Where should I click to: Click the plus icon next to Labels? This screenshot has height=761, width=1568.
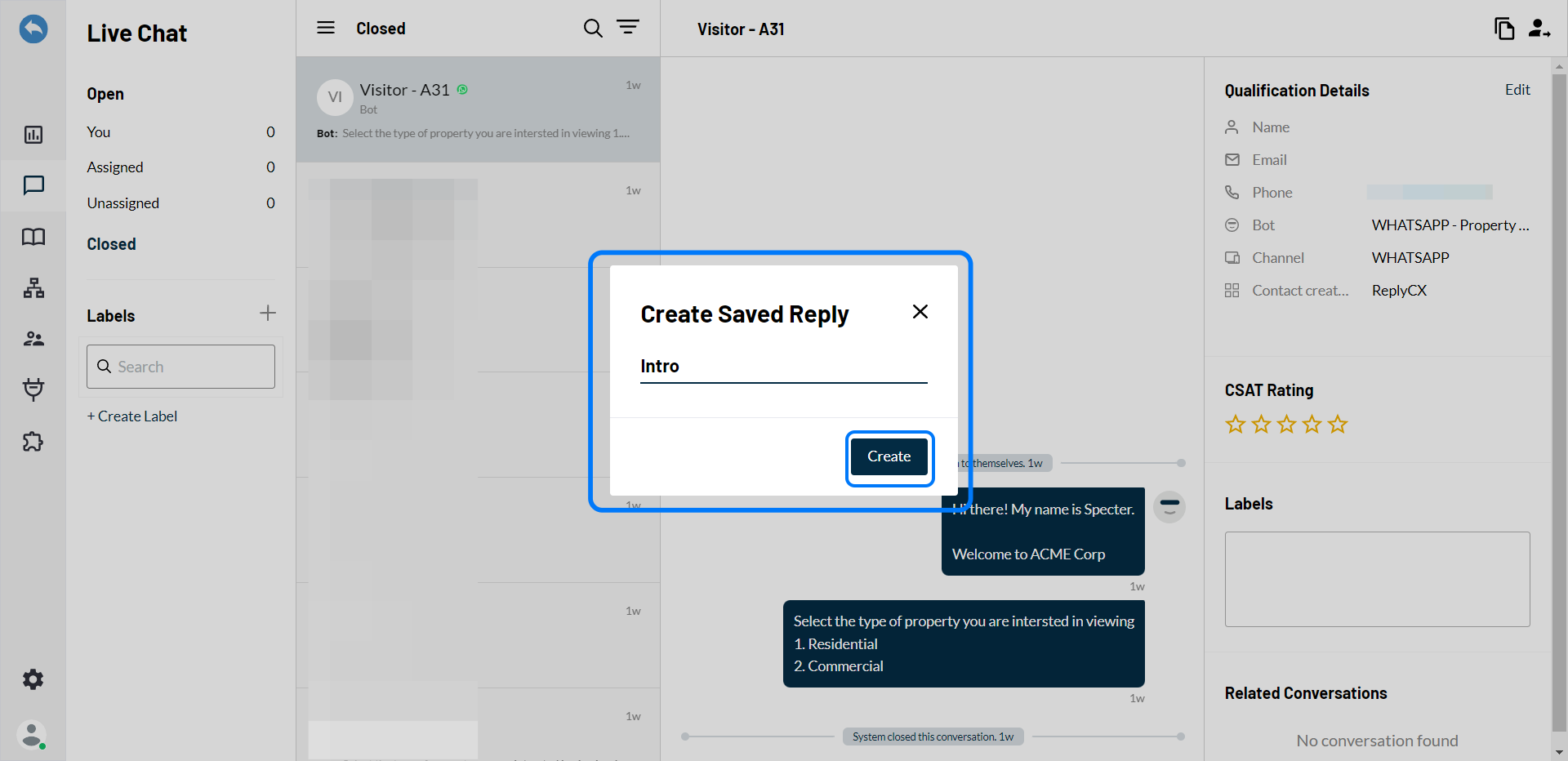(x=268, y=314)
